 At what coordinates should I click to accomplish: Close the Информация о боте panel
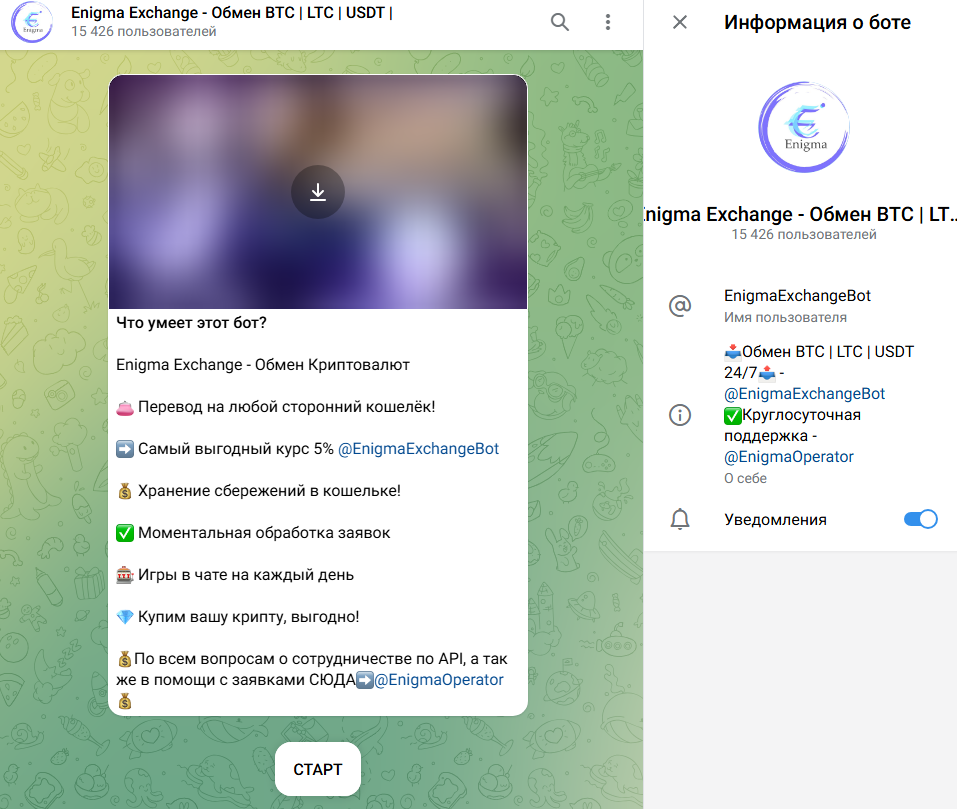(x=679, y=22)
